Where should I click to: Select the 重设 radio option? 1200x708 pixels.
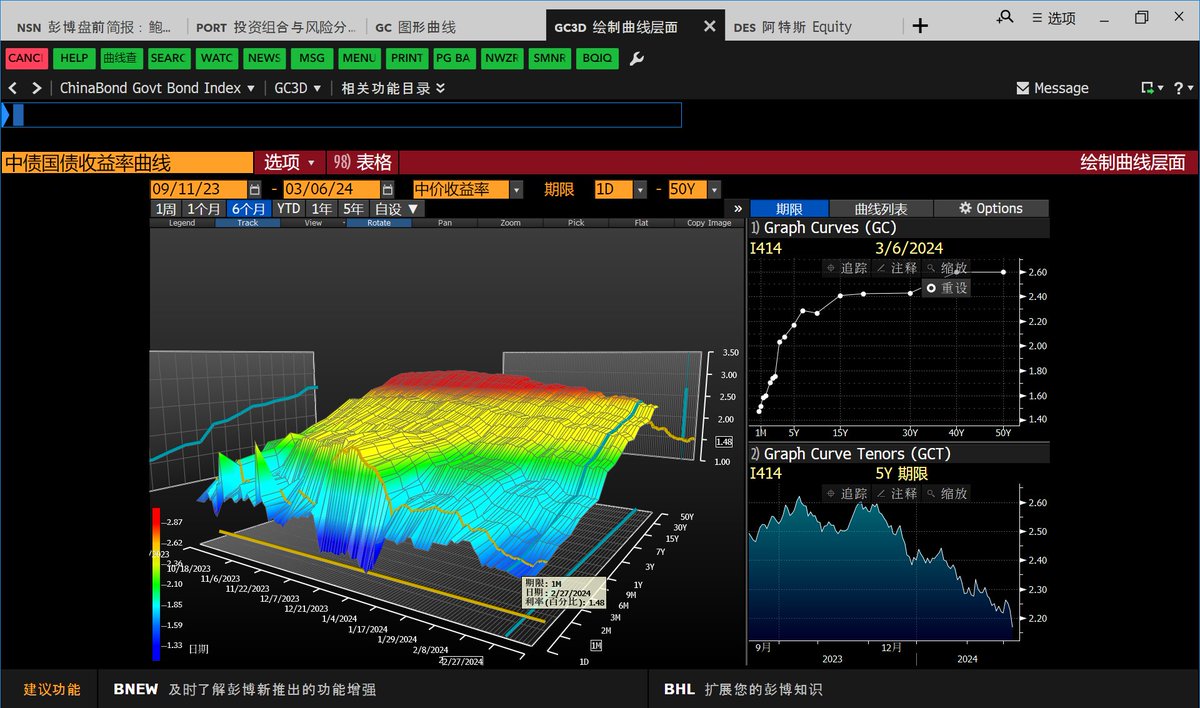(x=947, y=288)
